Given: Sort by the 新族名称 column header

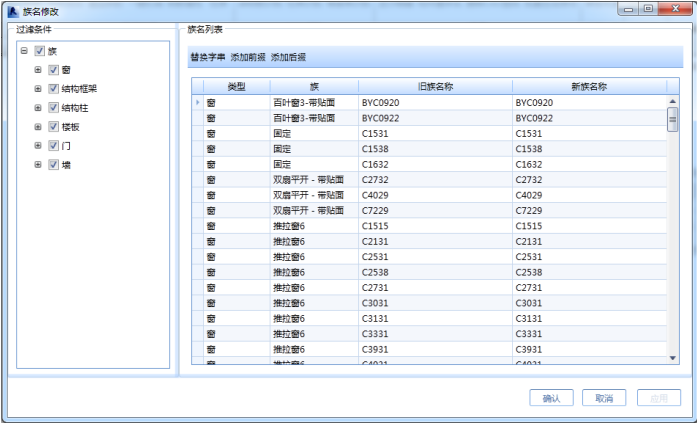Looking at the screenshot, I should tap(589, 87).
